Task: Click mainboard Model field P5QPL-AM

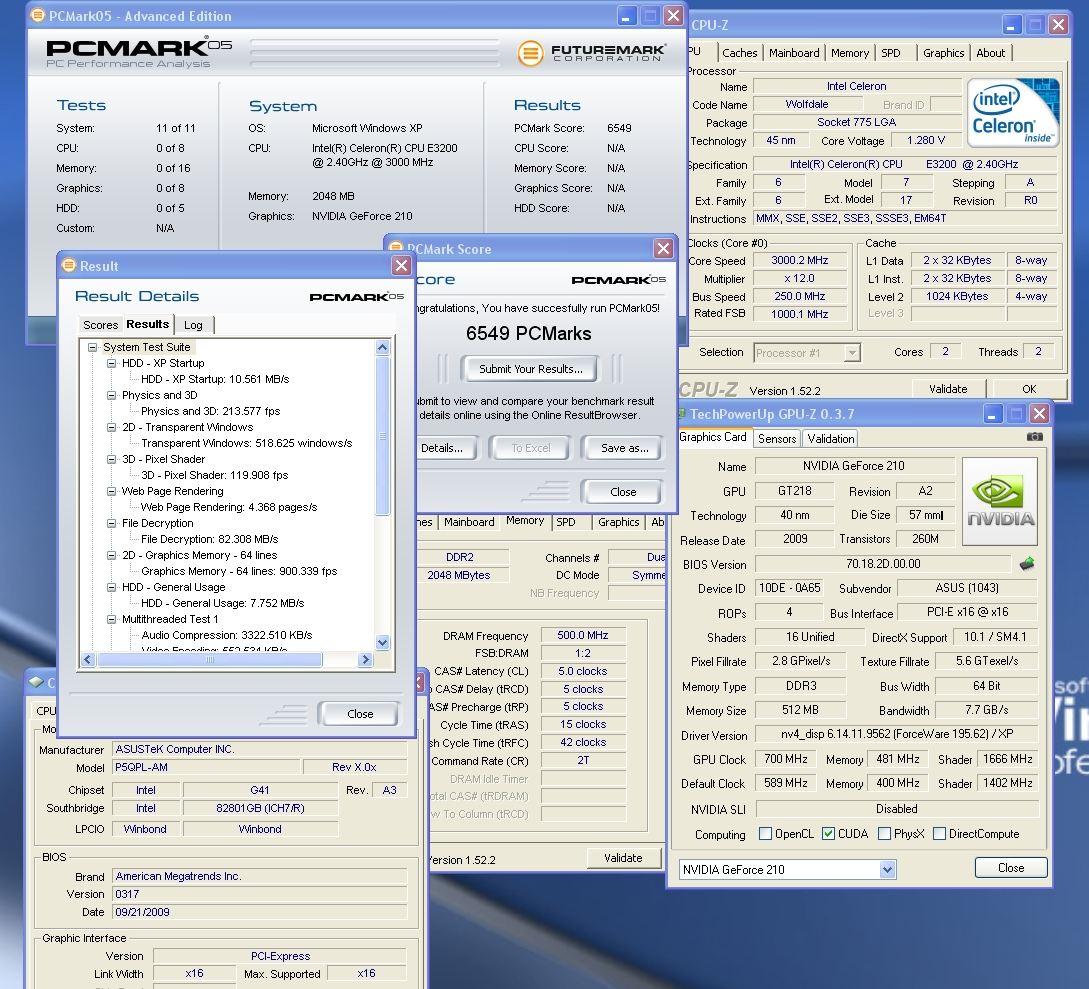Action: (207, 767)
